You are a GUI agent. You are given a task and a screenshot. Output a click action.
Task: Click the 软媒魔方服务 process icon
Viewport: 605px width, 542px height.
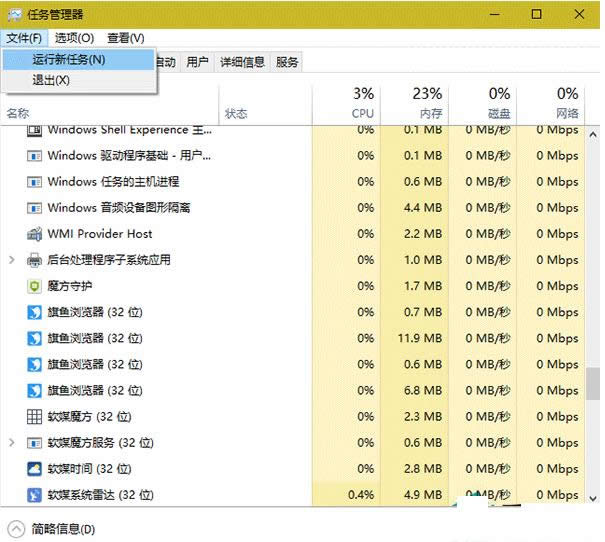(34, 443)
